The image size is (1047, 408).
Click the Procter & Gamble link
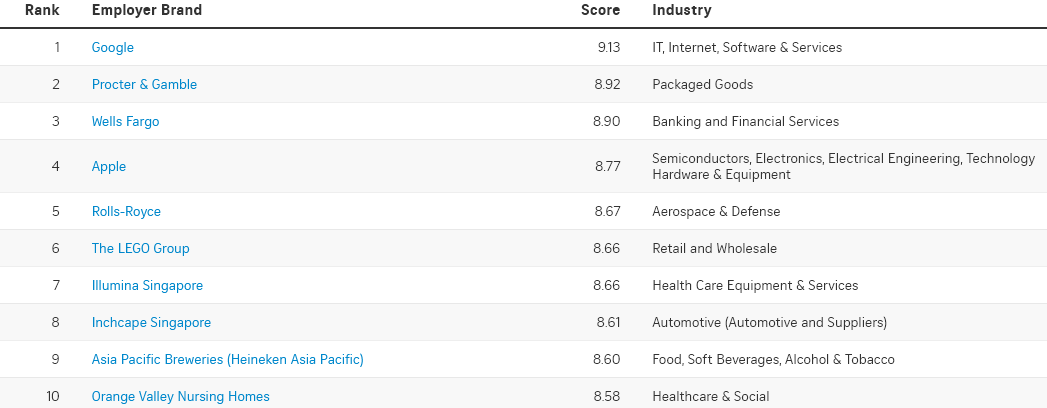click(144, 84)
